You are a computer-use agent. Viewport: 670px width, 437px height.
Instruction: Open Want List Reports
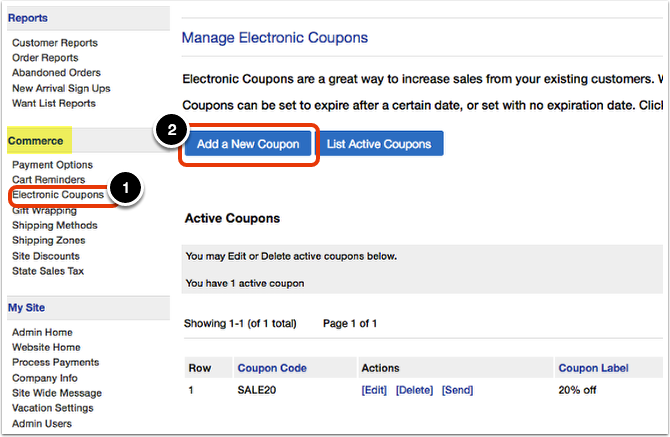point(54,103)
